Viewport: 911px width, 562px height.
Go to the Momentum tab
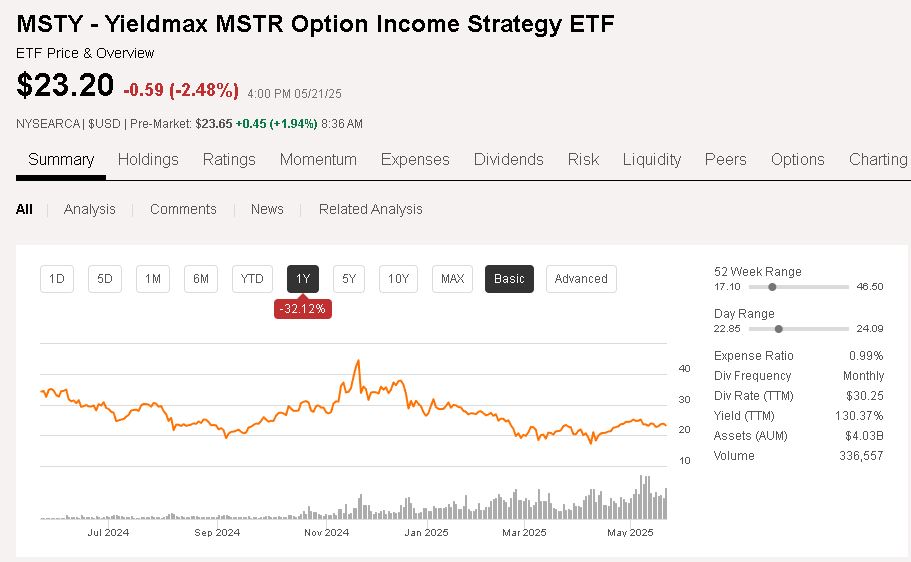[x=318, y=159]
